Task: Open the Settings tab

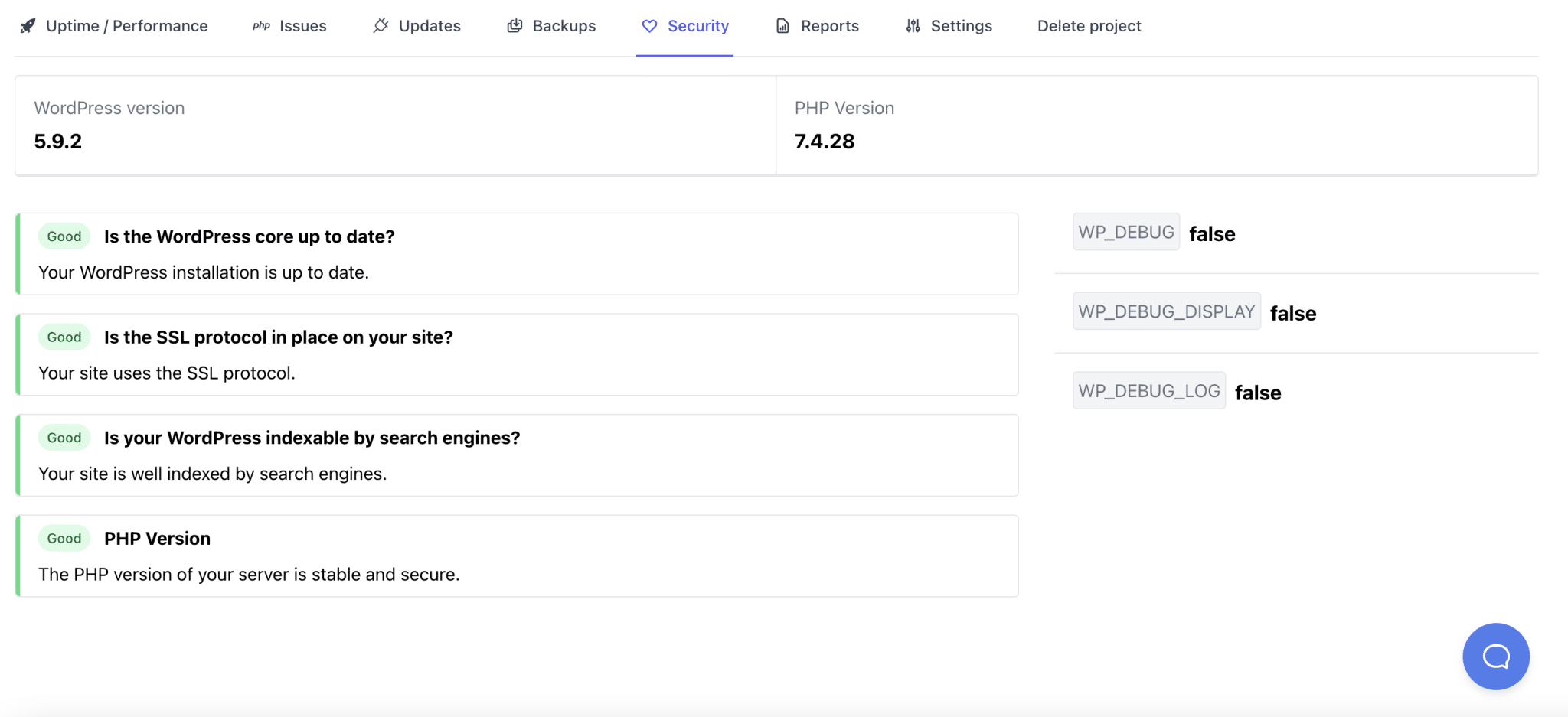Action: pyautogui.click(x=949, y=26)
